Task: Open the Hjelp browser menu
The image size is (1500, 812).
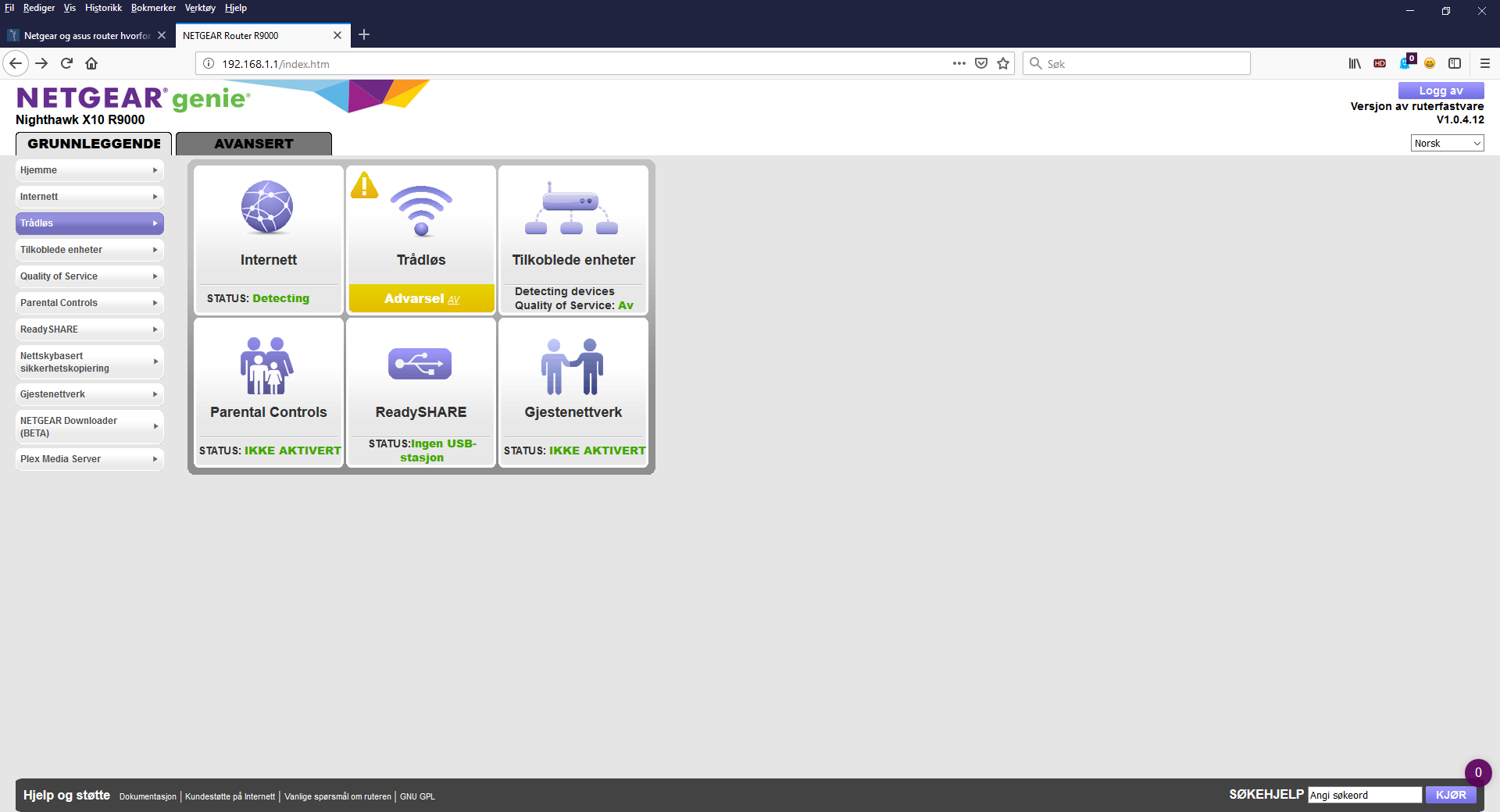Action: (x=236, y=8)
